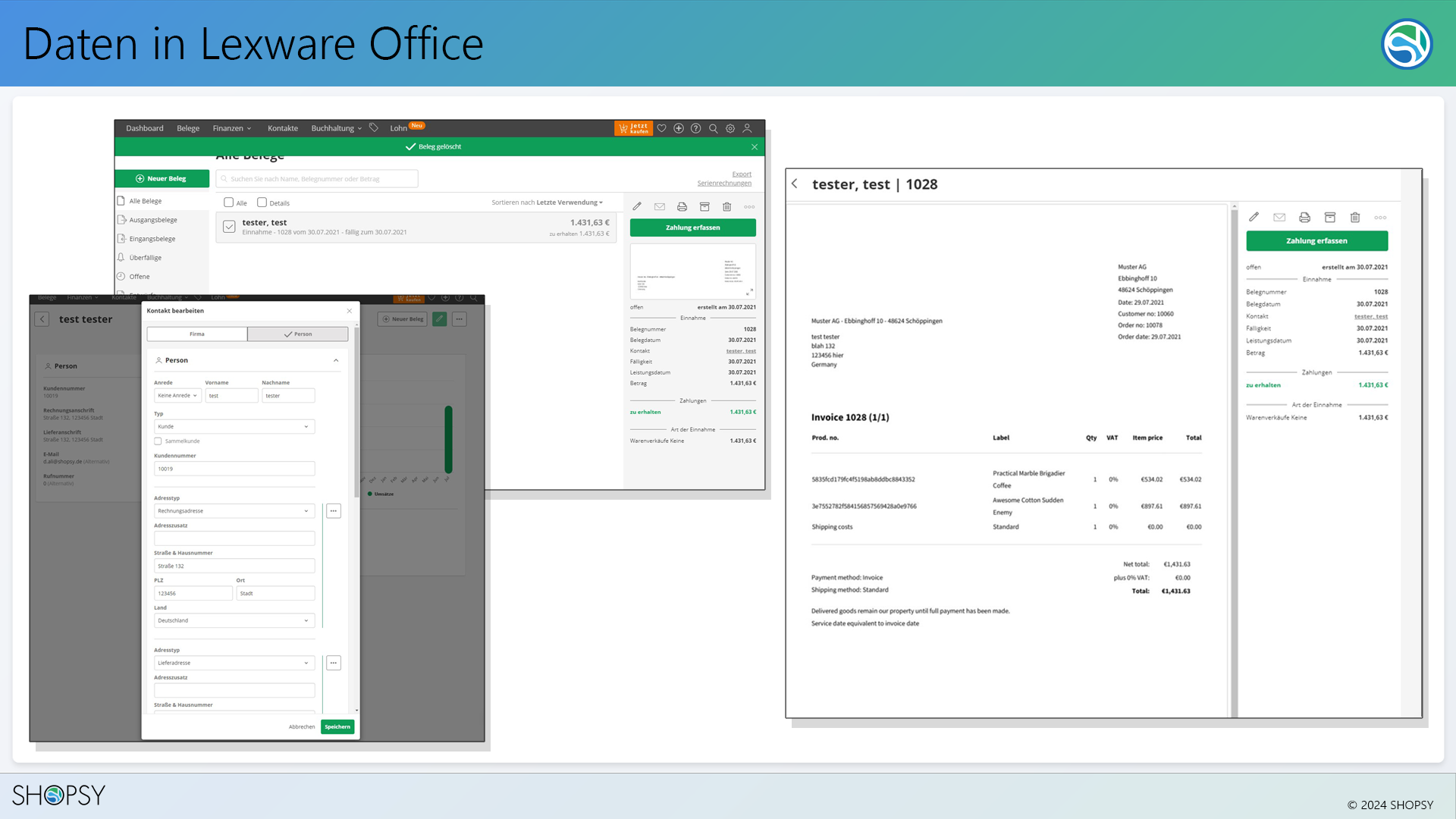Tick the 'Alle' checkbox
The image size is (1456, 819).
(228, 202)
